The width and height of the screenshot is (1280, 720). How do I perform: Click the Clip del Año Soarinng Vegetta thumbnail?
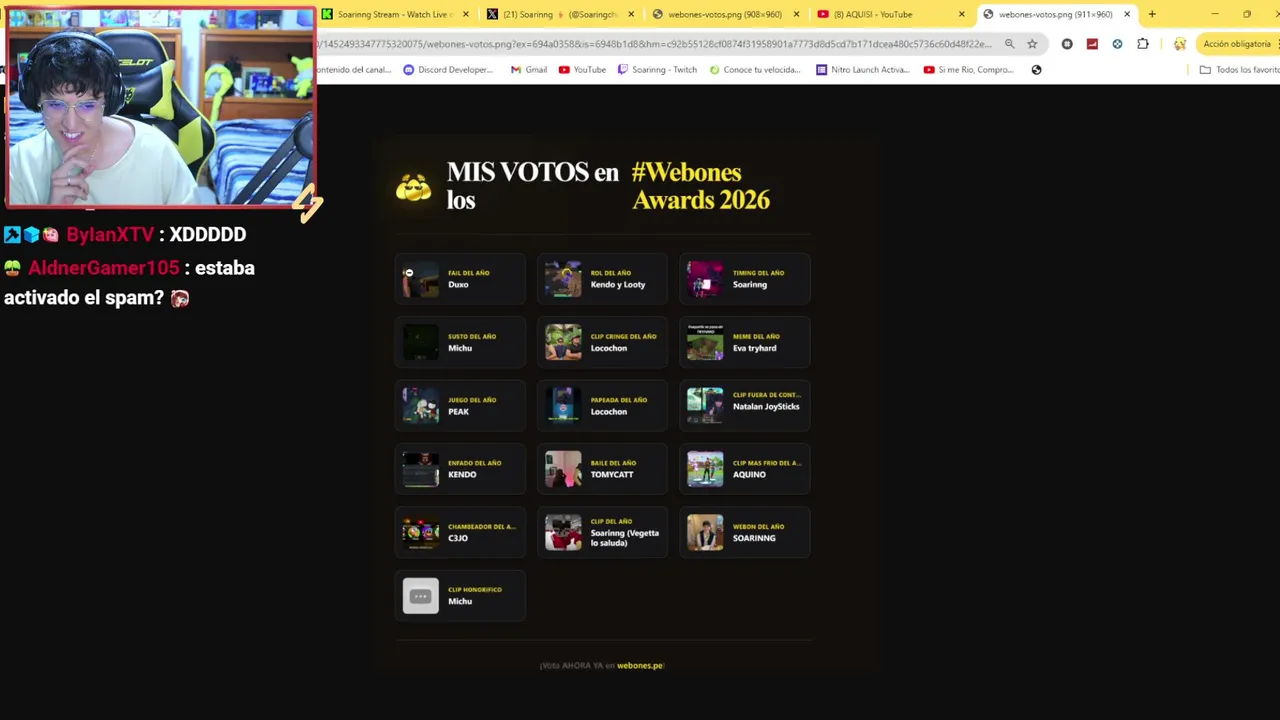point(563,532)
